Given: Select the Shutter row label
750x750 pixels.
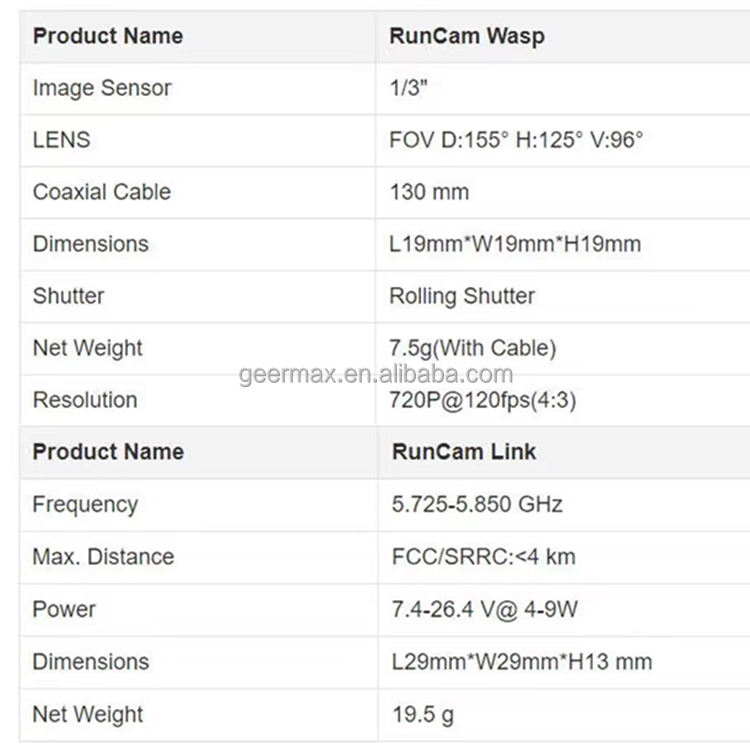Looking at the screenshot, I should (68, 296).
